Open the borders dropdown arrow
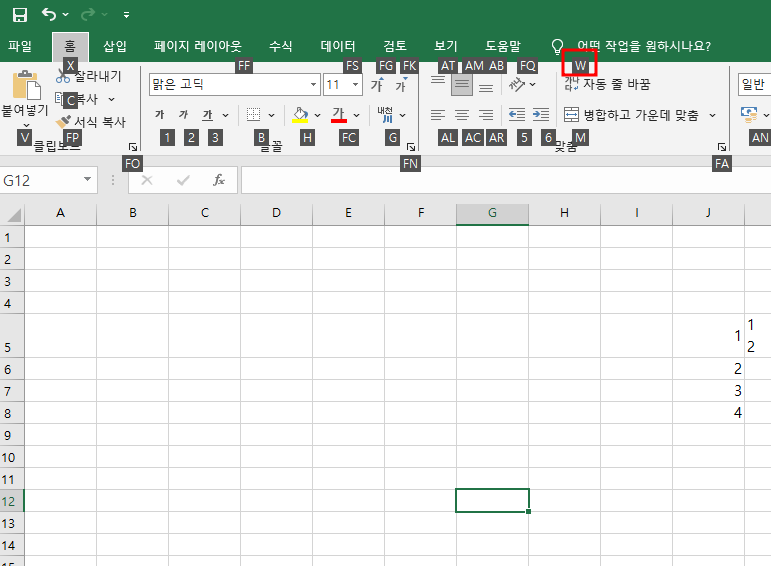Viewport: 771px width, 566px height. pos(271,116)
